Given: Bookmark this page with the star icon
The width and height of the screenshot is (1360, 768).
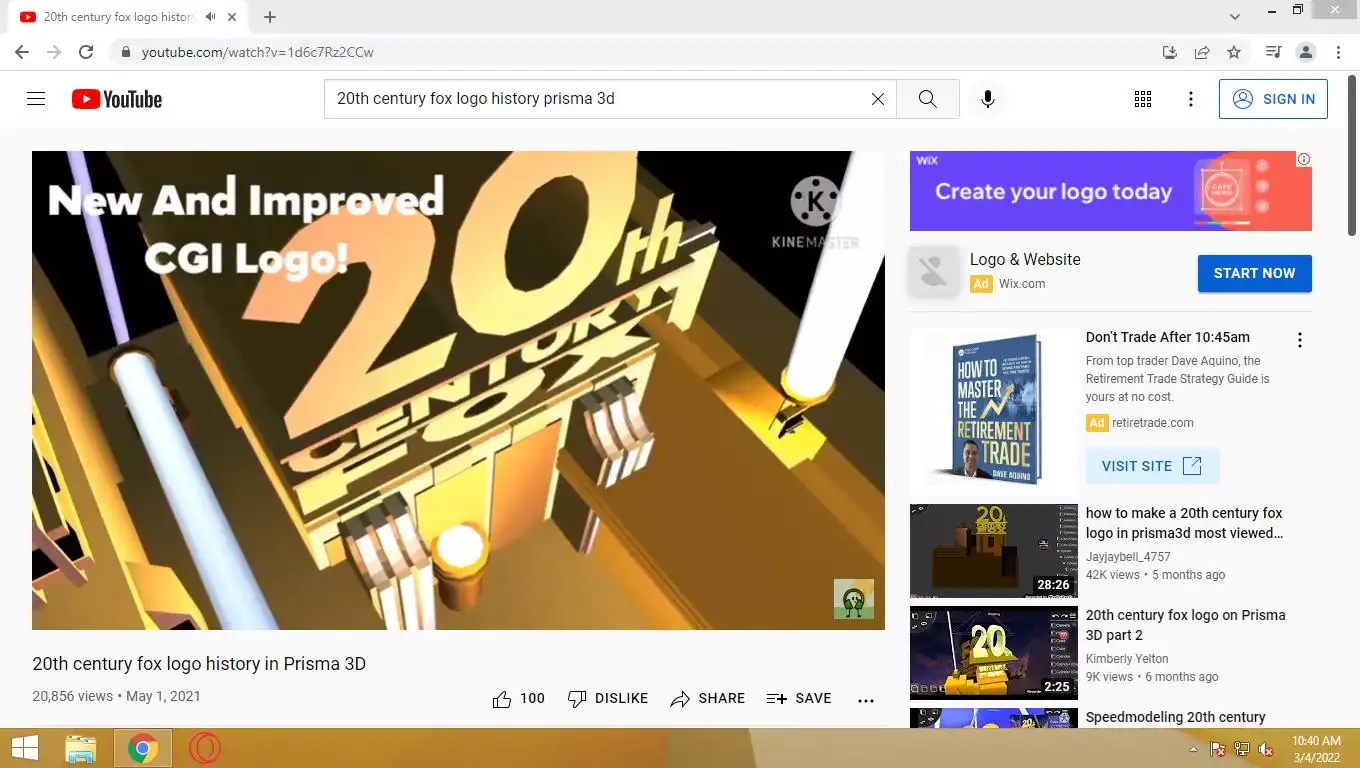Looking at the screenshot, I should click(1234, 52).
